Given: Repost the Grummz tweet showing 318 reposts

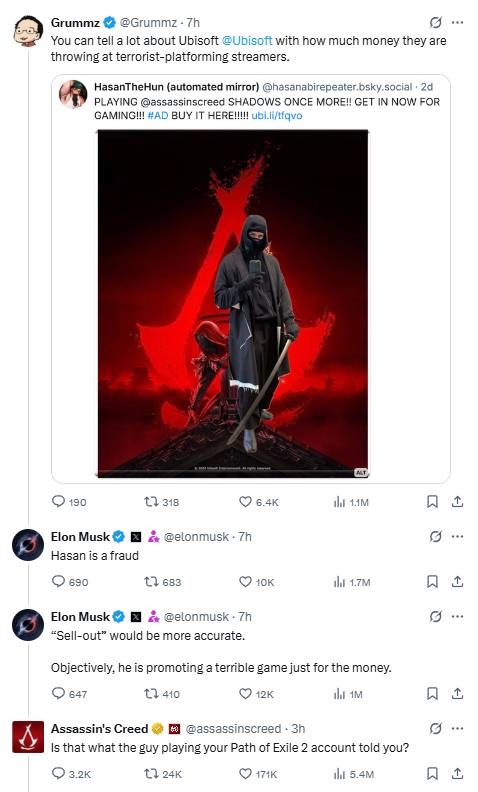Looking at the screenshot, I should click(161, 502).
